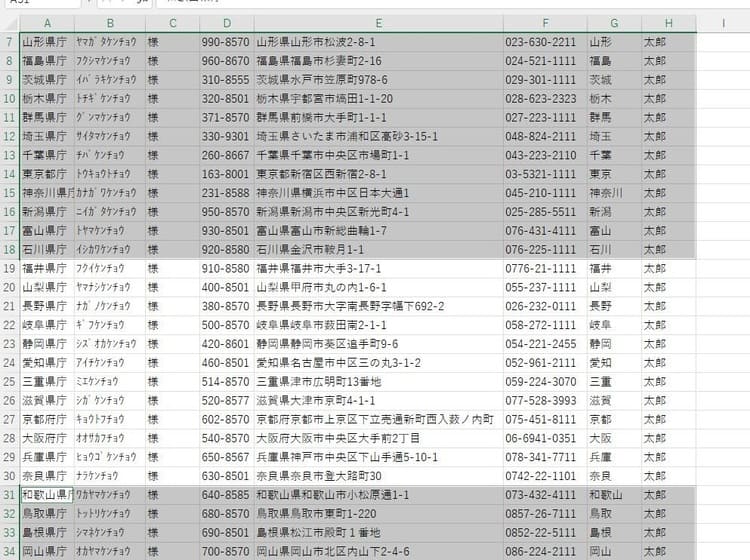Click cell containing 大阪府庁
Viewport: 750px width, 560px height.
click(47, 439)
